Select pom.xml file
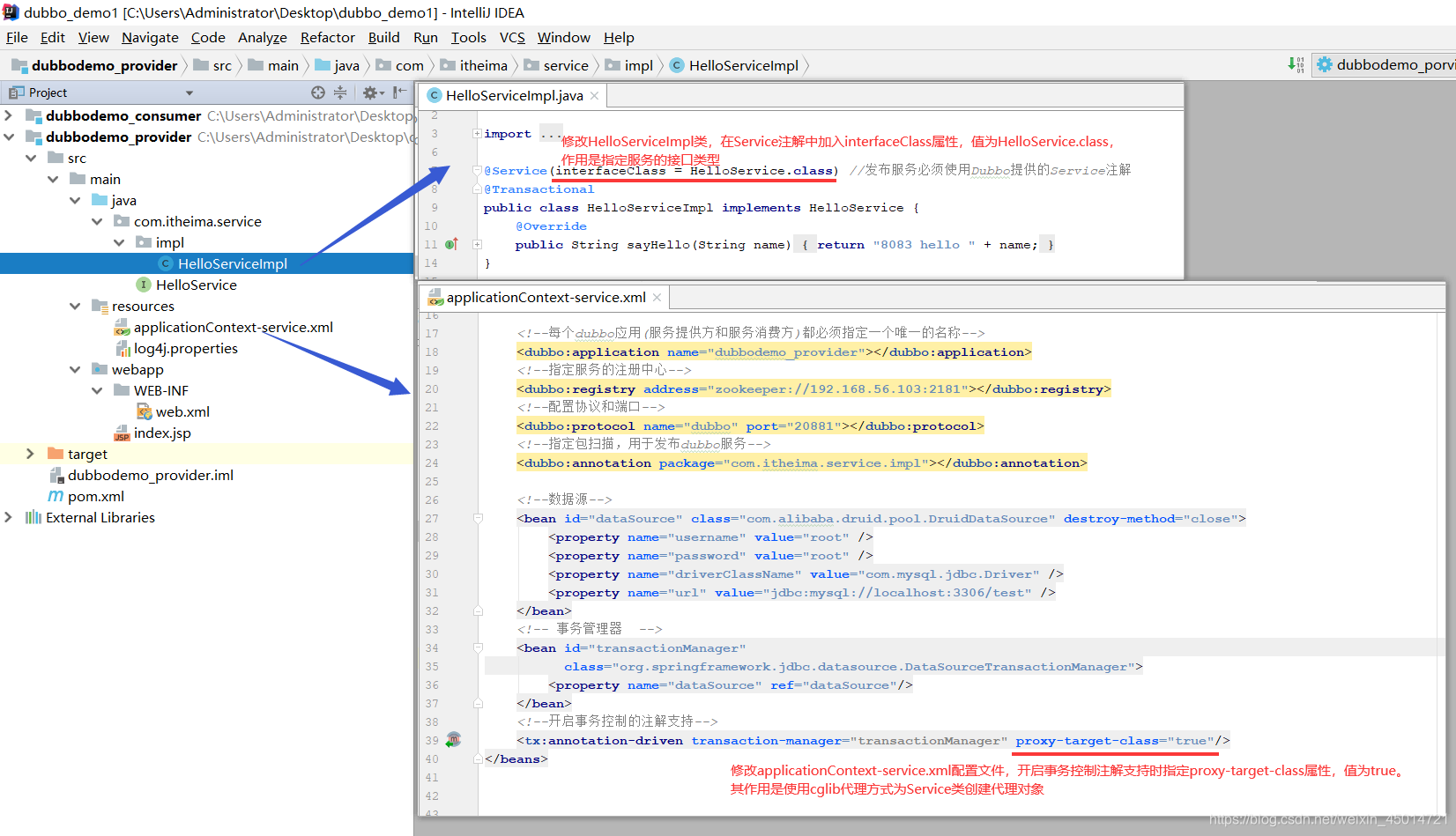This screenshot has width=1456, height=836. coord(95,496)
